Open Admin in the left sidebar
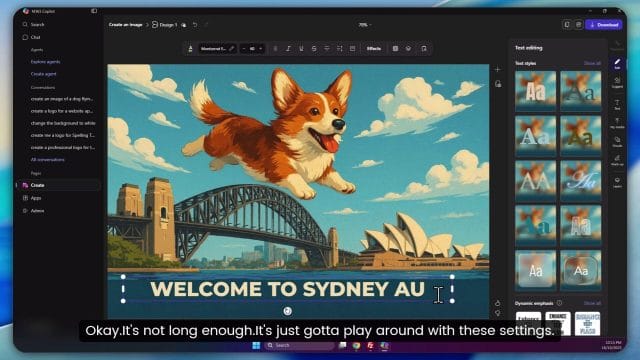This screenshot has height=360, width=640. [37, 211]
